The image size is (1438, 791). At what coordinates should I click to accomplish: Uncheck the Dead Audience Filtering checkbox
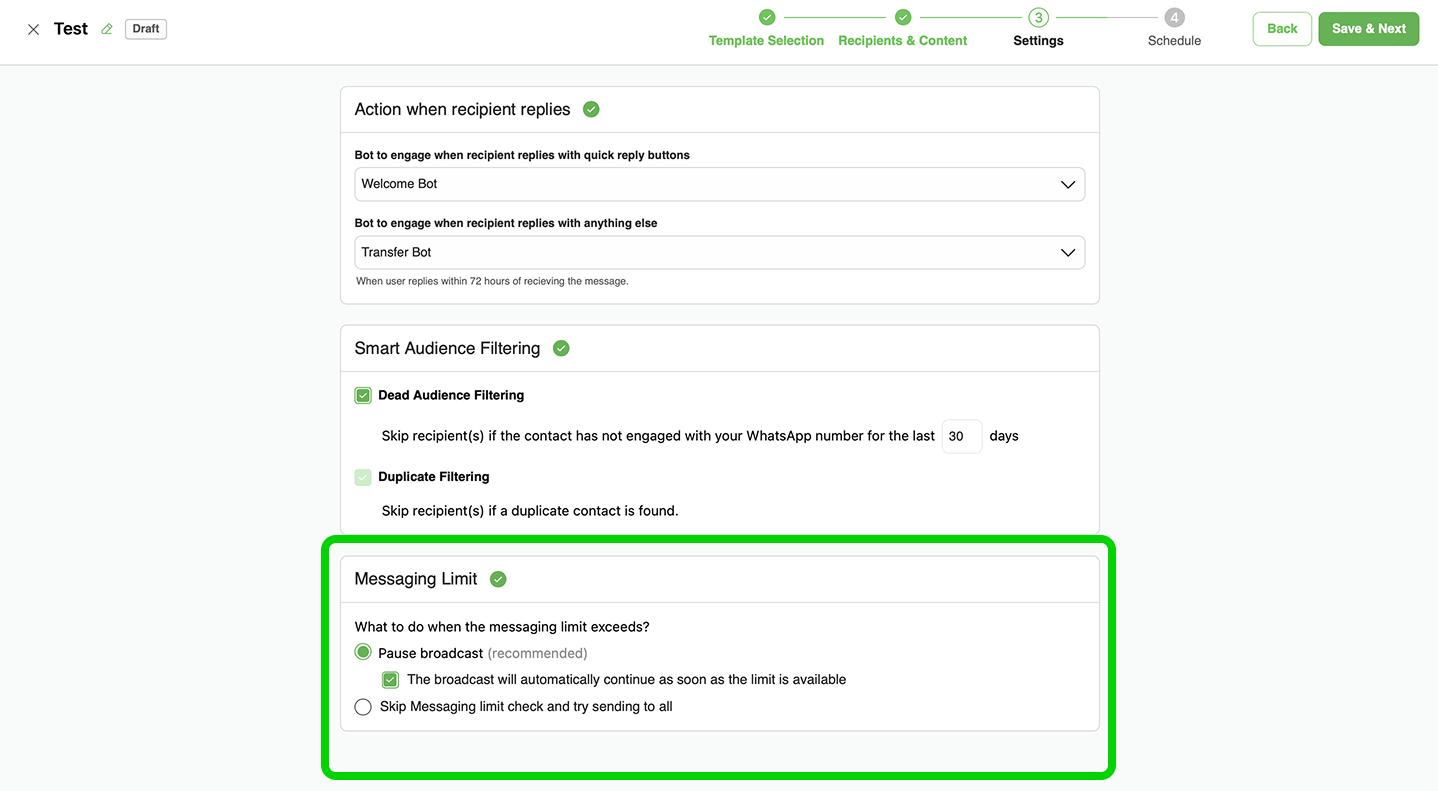pyautogui.click(x=363, y=395)
